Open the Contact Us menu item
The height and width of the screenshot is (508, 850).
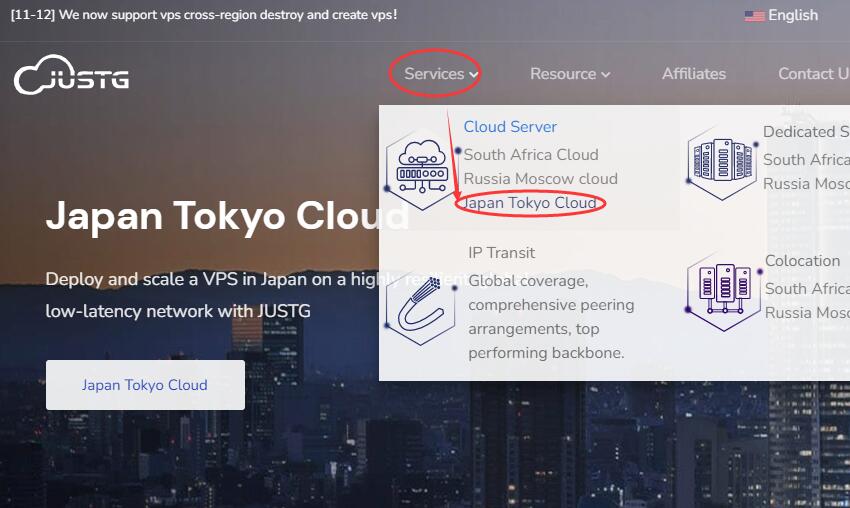(814, 74)
